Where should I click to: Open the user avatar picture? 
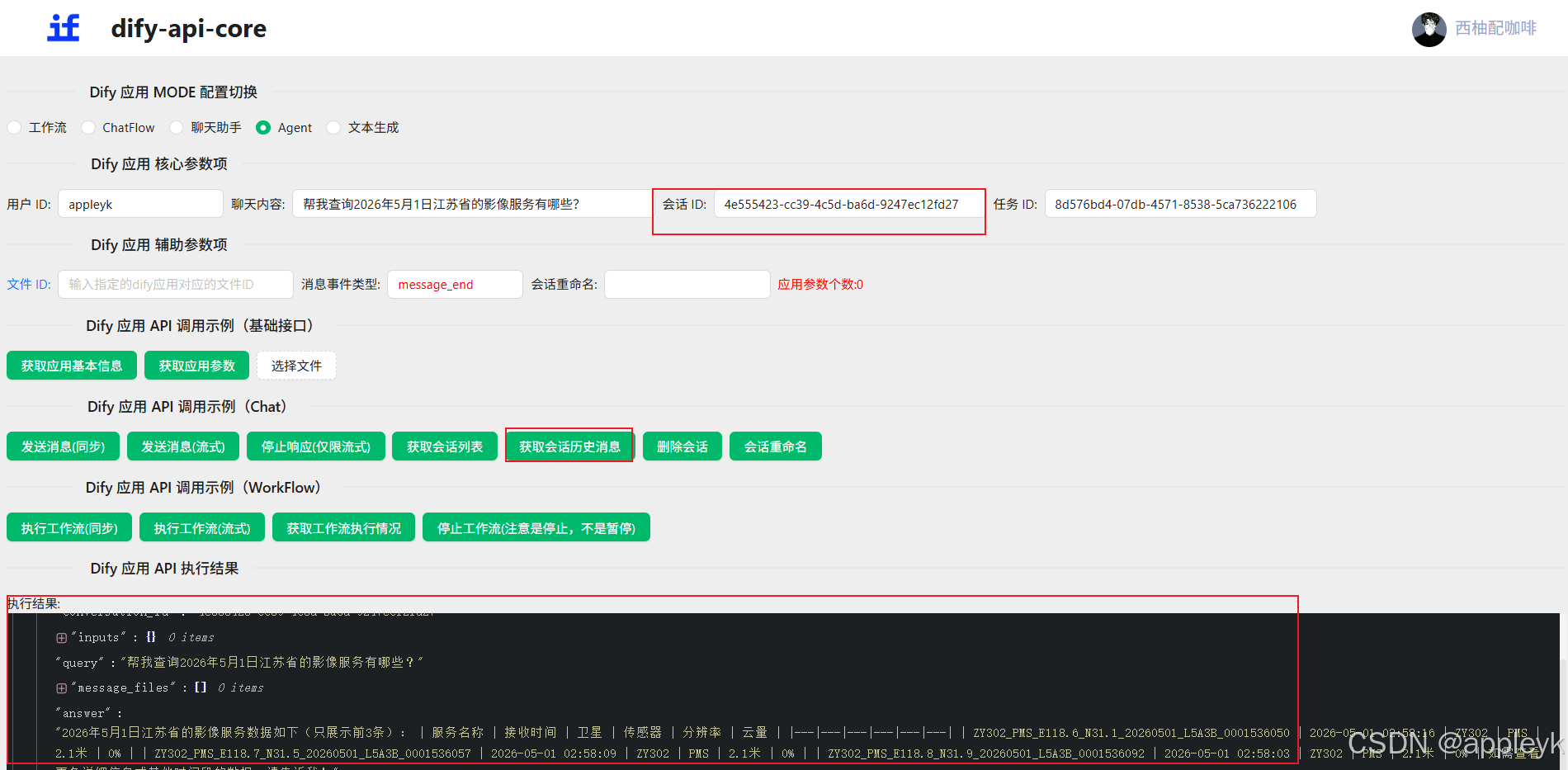click(1429, 29)
